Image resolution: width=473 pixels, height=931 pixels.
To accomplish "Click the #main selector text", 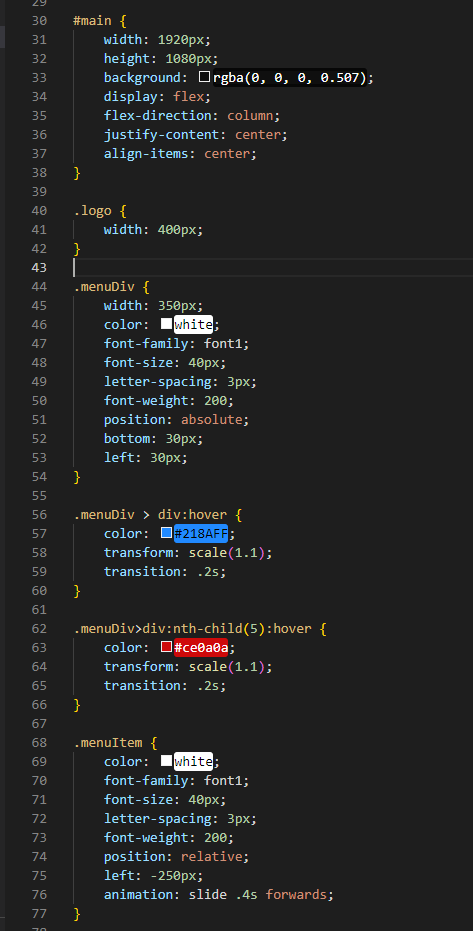I will (92, 21).
